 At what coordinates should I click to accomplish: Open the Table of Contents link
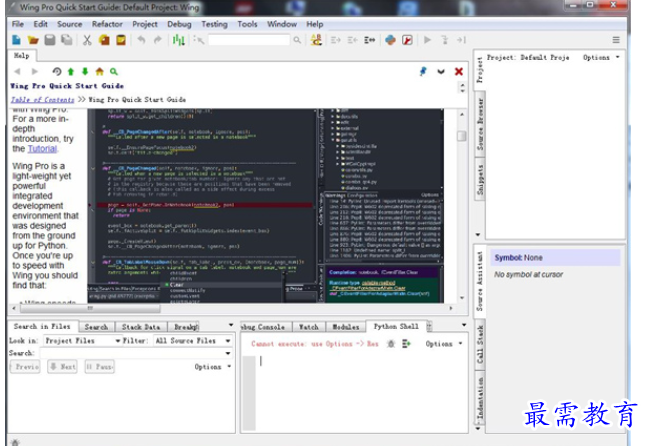[x=42, y=100]
